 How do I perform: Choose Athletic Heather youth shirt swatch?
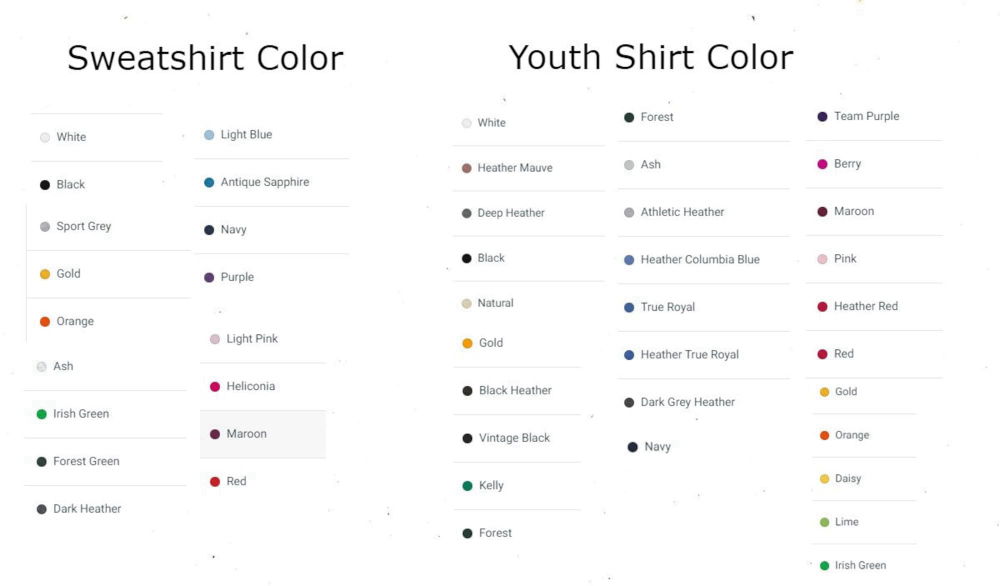point(629,212)
